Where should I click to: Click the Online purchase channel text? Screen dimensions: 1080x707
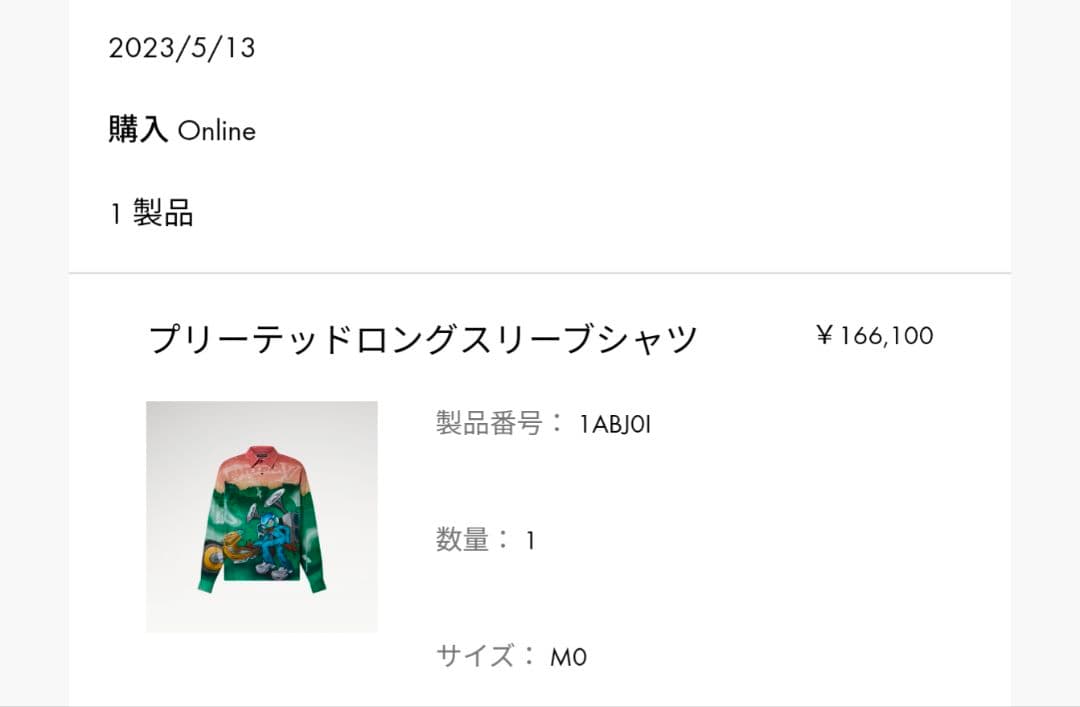[217, 131]
